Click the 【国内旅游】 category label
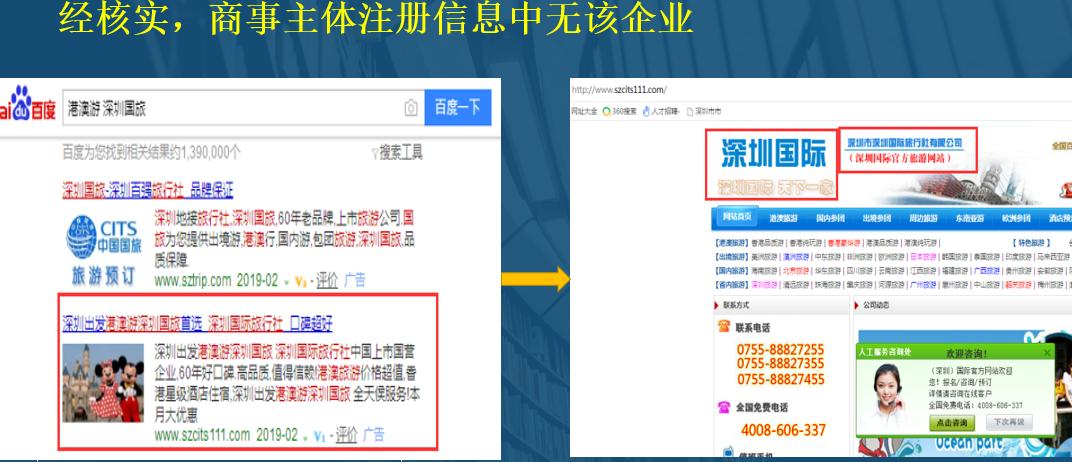This screenshot has height=462, width=1072. coord(731,271)
